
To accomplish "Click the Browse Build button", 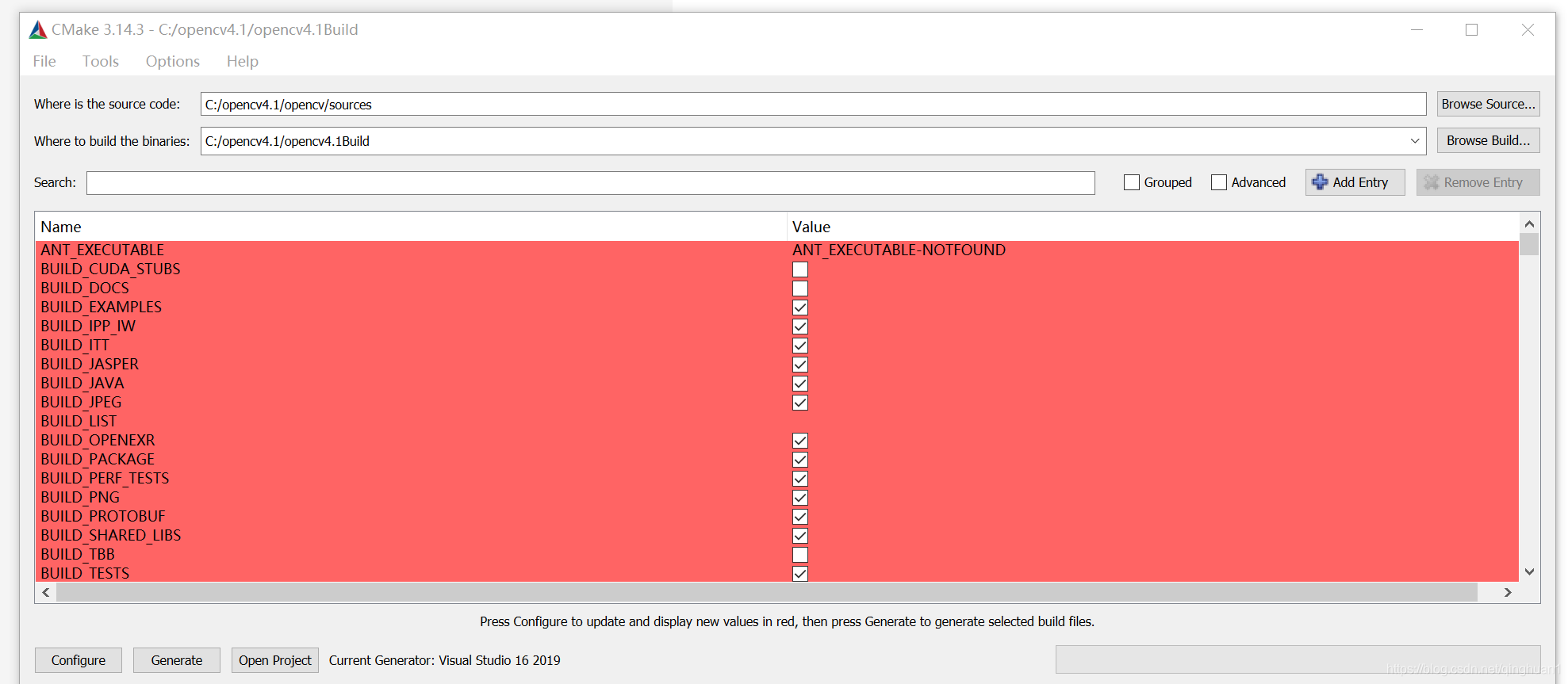I will pos(1488,140).
